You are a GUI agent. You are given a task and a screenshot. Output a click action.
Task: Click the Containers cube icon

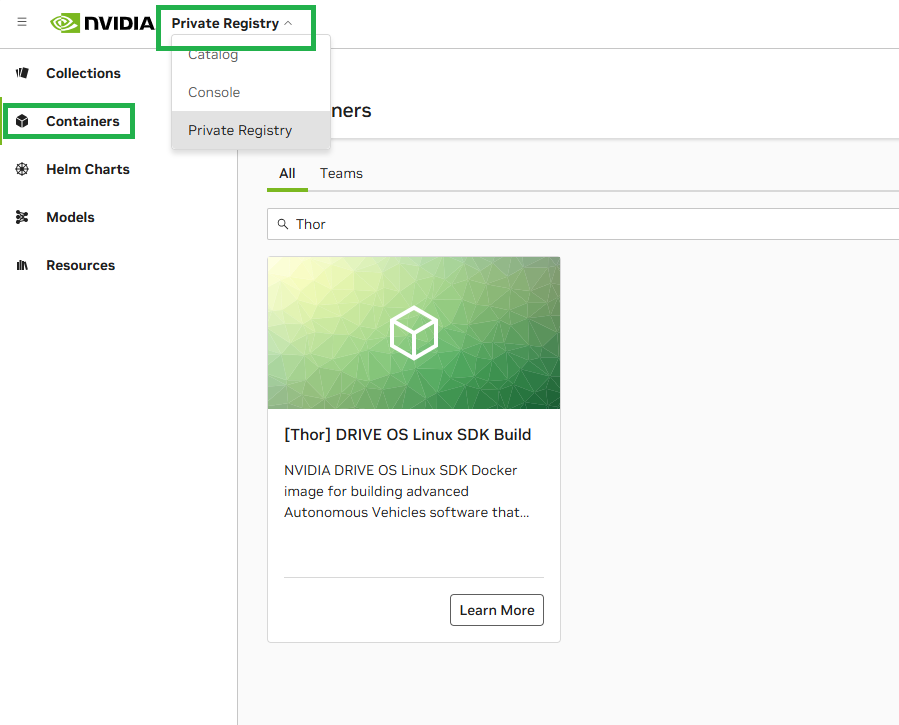pyautogui.click(x=22, y=121)
